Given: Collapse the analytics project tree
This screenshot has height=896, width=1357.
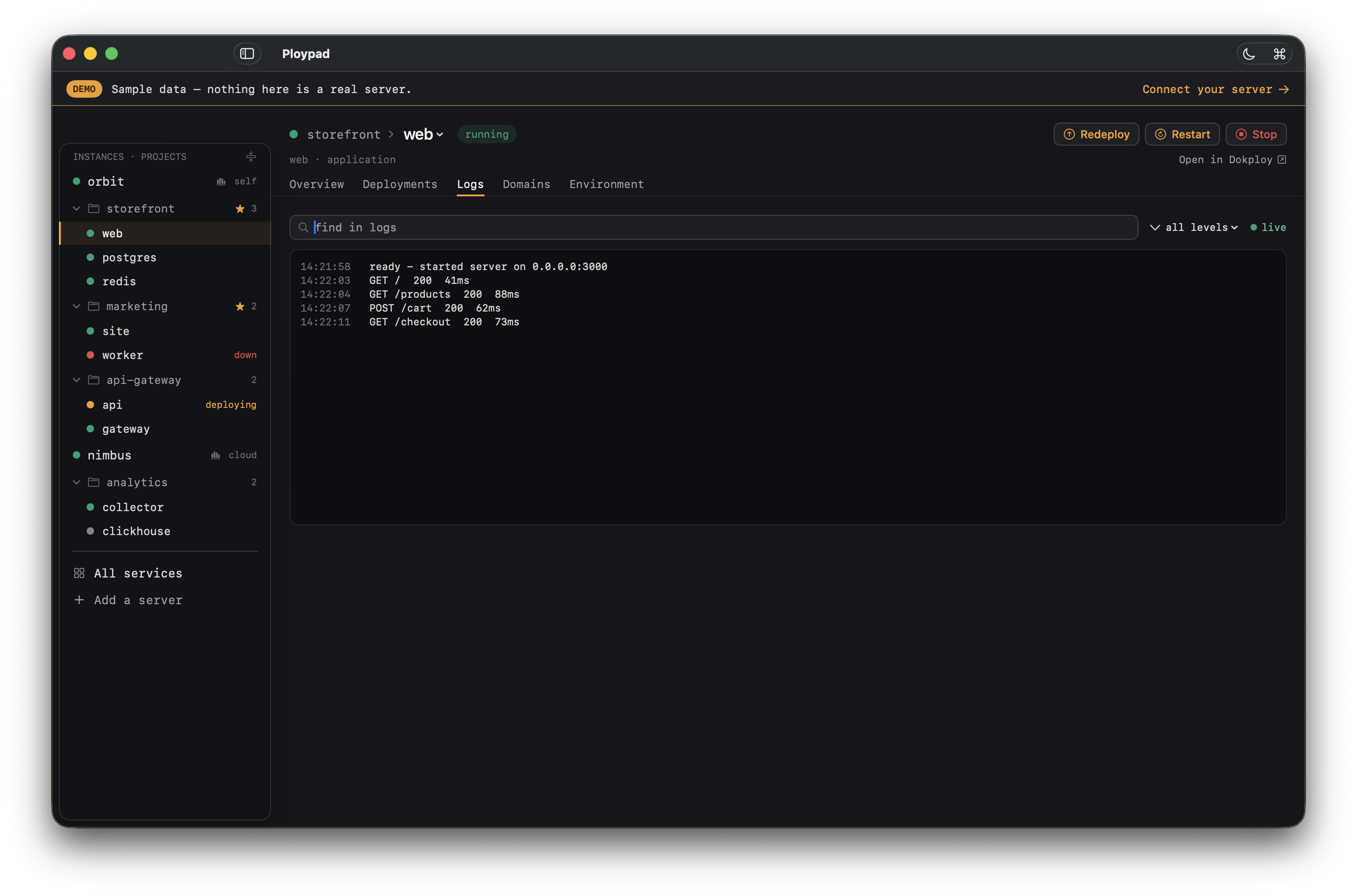Looking at the screenshot, I should coord(77,482).
